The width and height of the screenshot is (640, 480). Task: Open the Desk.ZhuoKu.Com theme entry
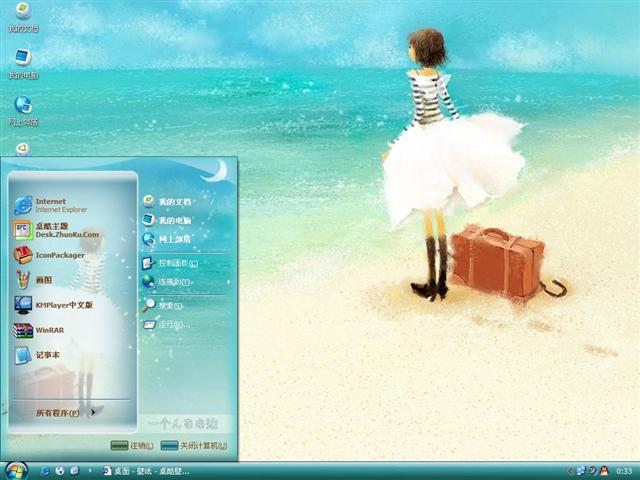tap(57, 230)
